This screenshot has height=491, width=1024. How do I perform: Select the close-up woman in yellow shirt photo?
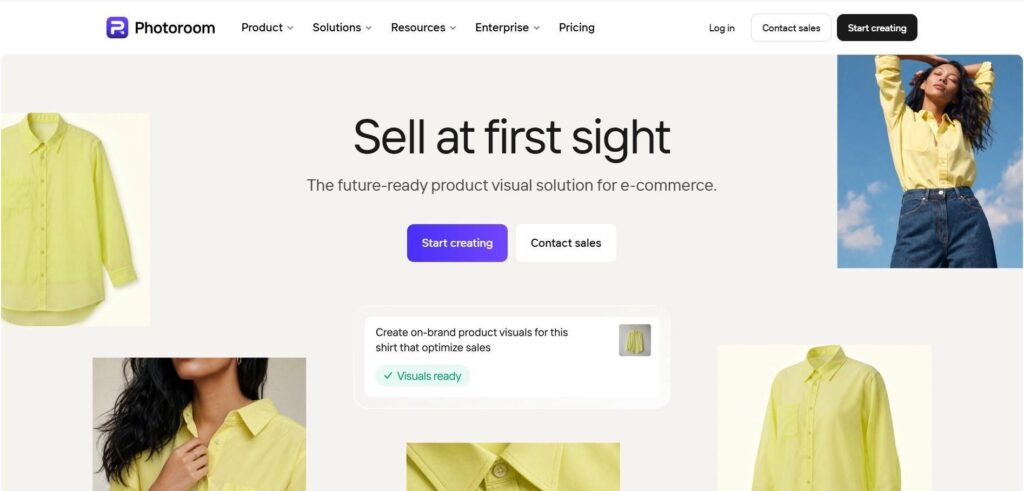(x=199, y=424)
